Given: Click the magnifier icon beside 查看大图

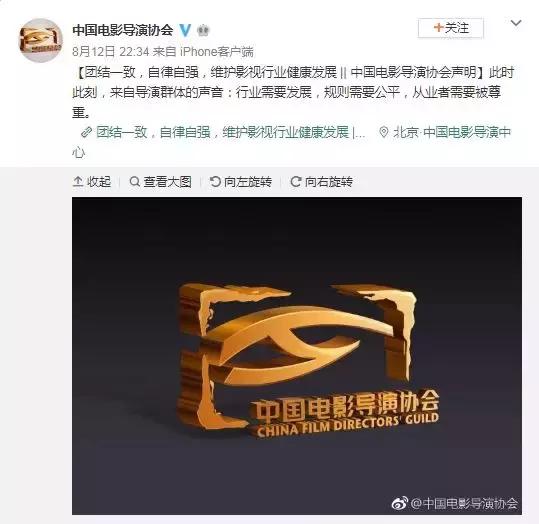Looking at the screenshot, I should (135, 182).
